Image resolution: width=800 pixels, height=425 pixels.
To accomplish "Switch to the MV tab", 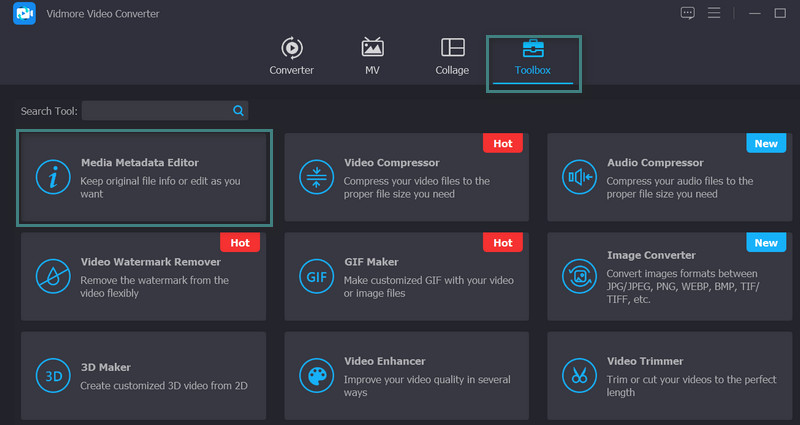I will pyautogui.click(x=372, y=56).
